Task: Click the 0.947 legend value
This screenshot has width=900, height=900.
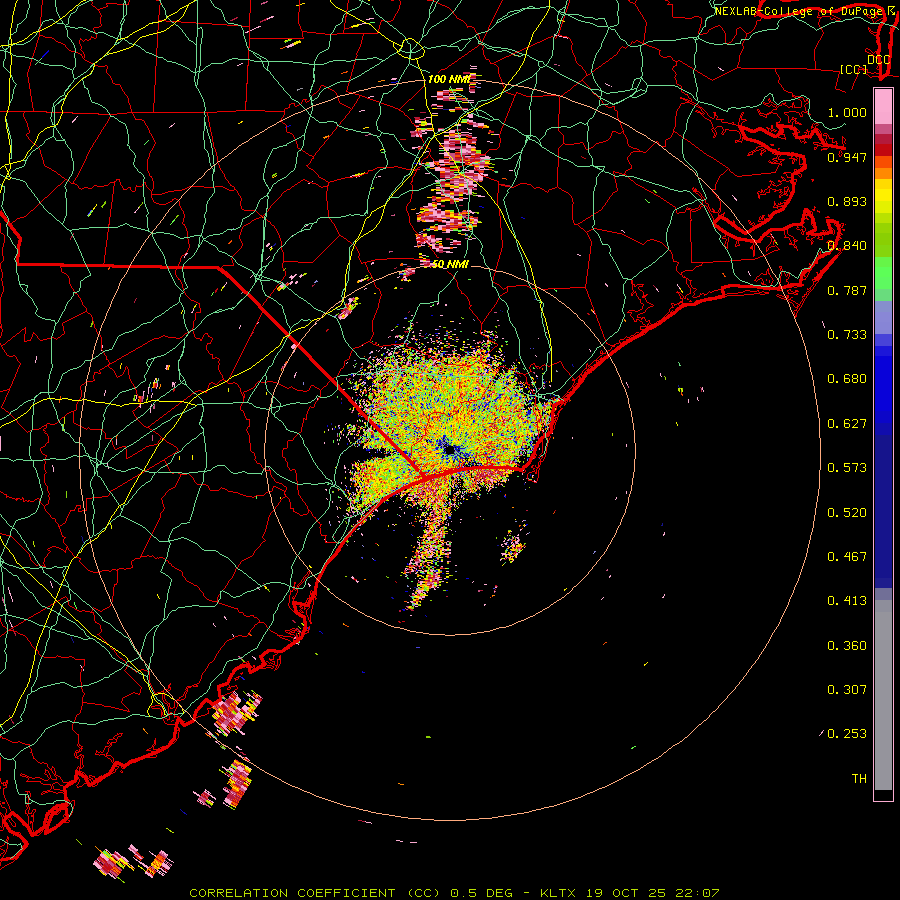Action: coord(847,157)
